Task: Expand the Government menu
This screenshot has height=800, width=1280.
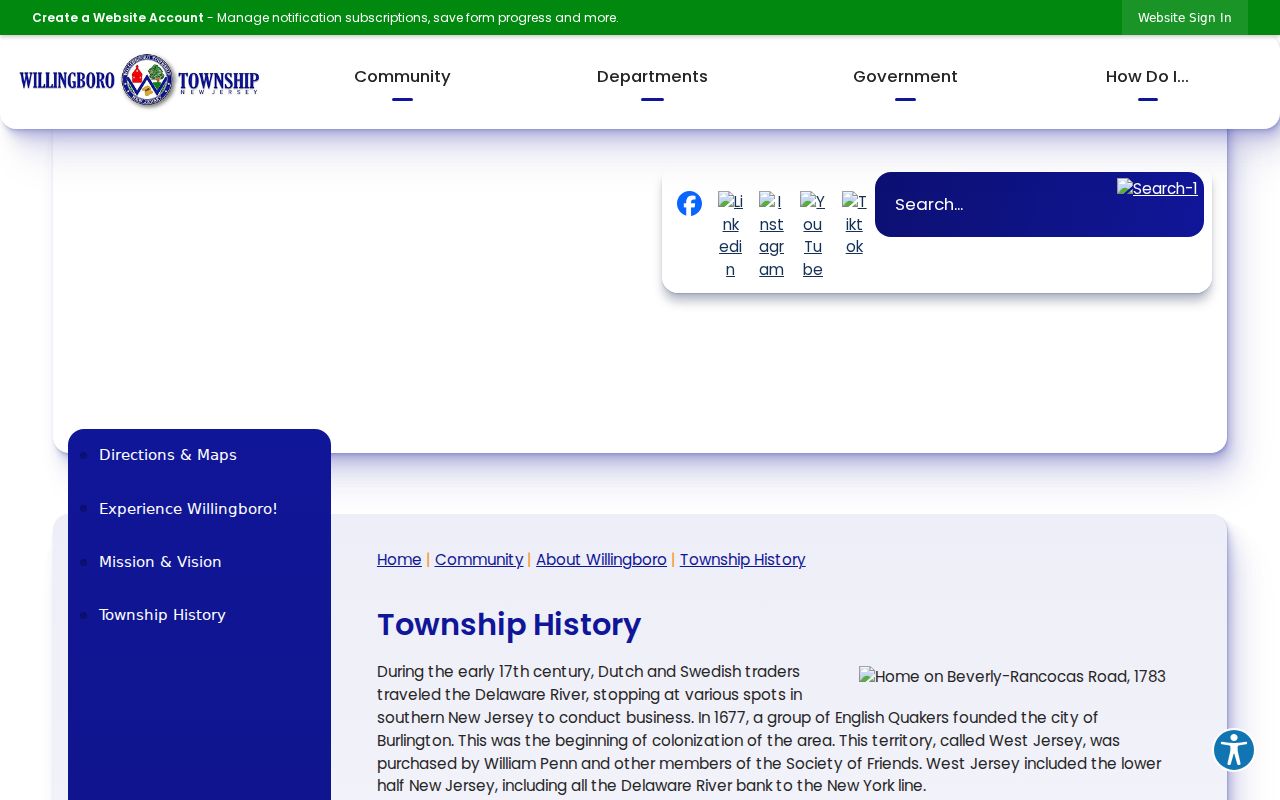Action: pos(905,77)
